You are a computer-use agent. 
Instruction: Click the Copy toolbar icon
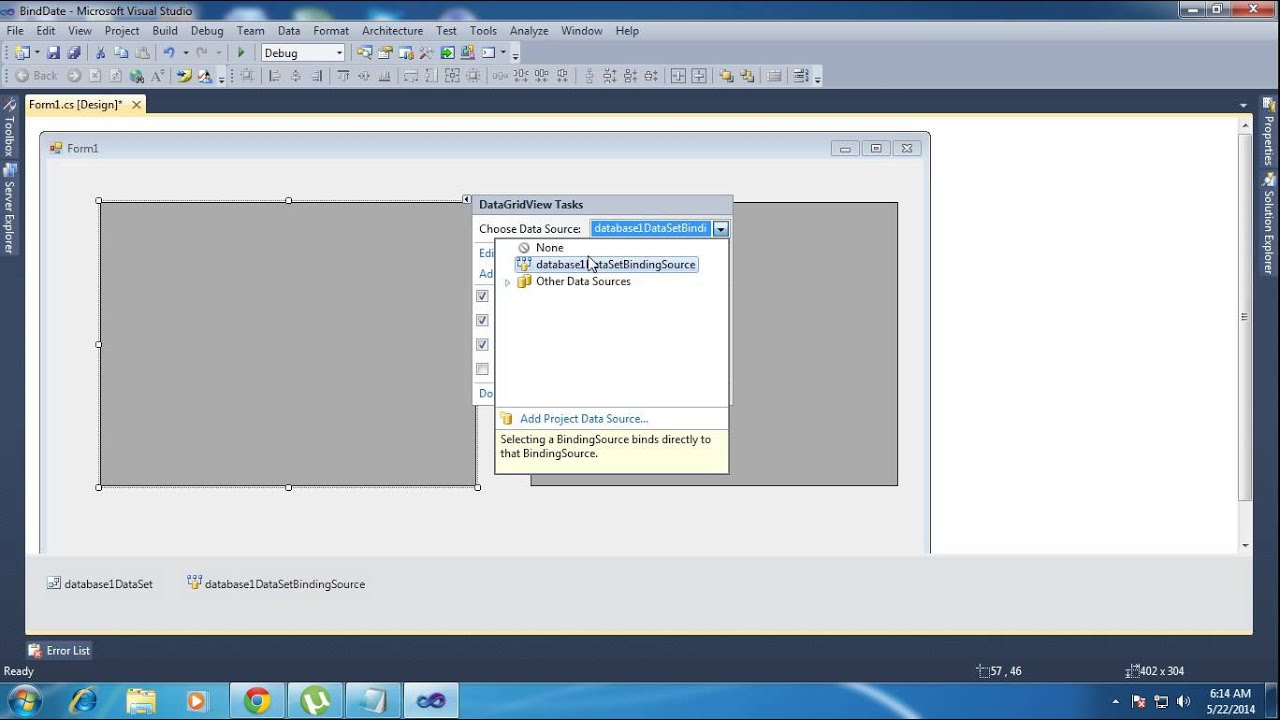click(121, 53)
